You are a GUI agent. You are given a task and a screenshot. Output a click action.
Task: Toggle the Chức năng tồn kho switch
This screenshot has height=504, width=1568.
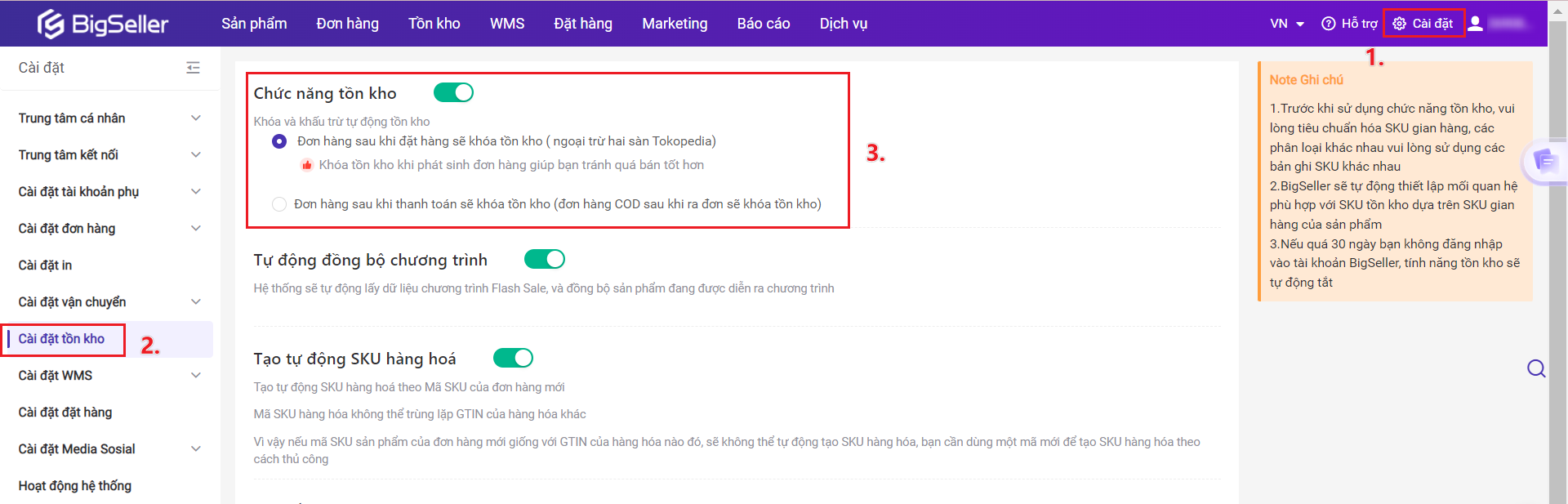[453, 92]
